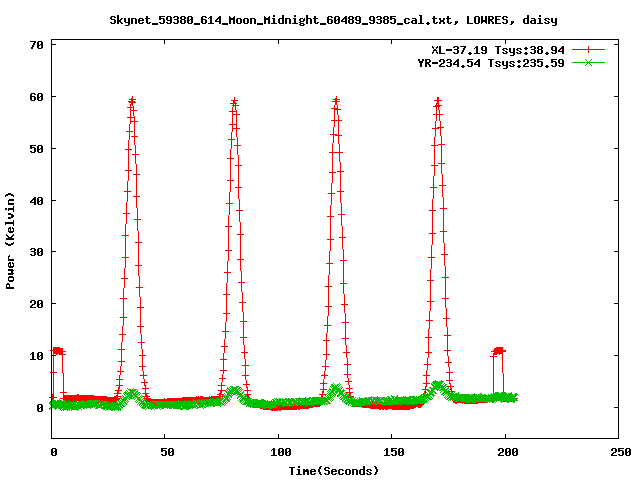This screenshot has width=640, height=480.
Task: Click the y-axis tick label 30
Action: click(37, 252)
